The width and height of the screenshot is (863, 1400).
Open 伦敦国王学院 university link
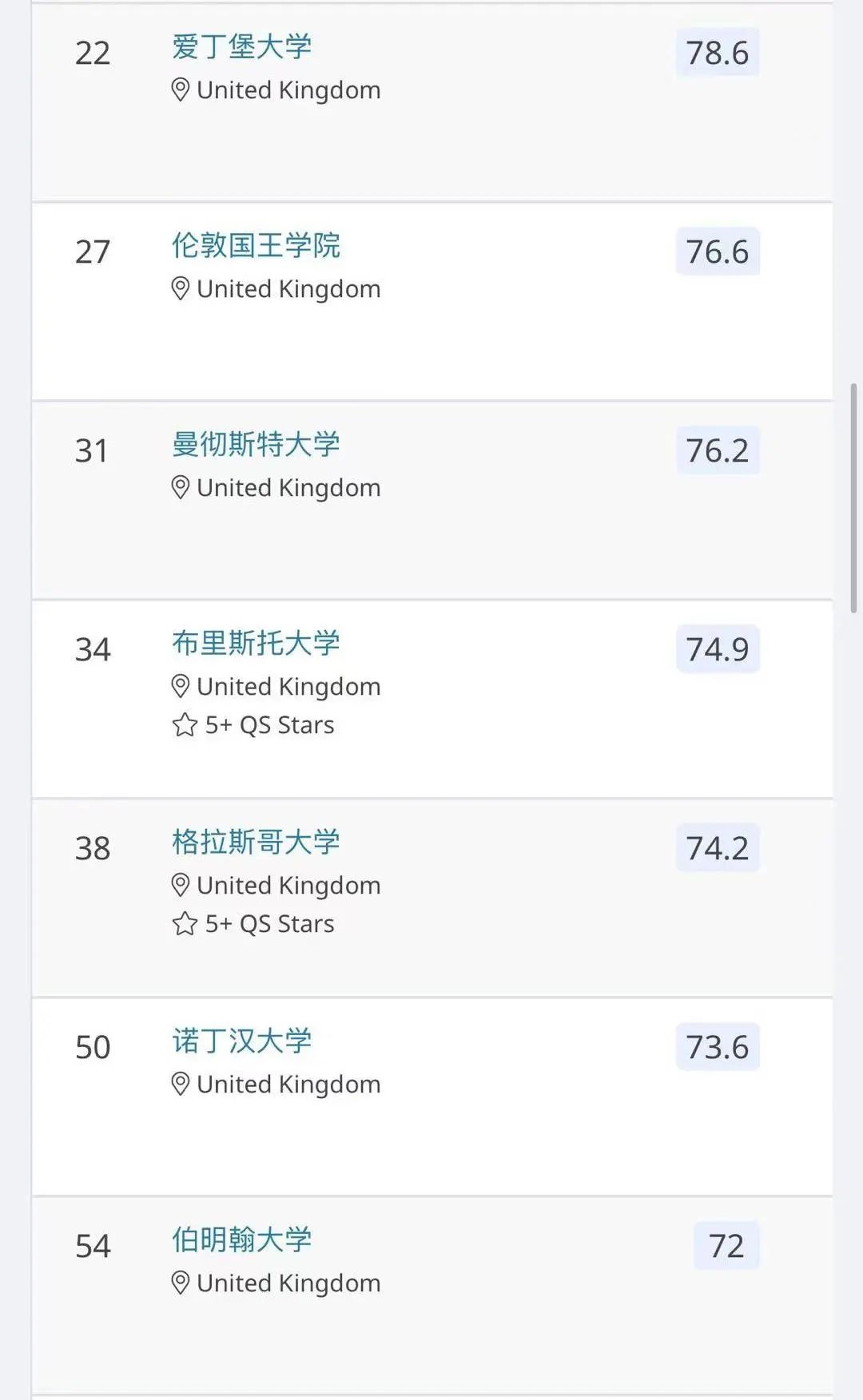point(256,246)
